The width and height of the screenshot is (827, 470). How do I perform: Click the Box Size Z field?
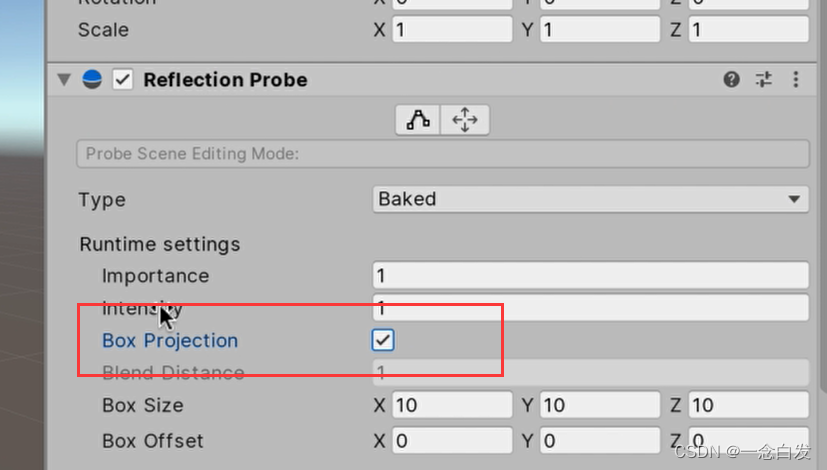748,405
